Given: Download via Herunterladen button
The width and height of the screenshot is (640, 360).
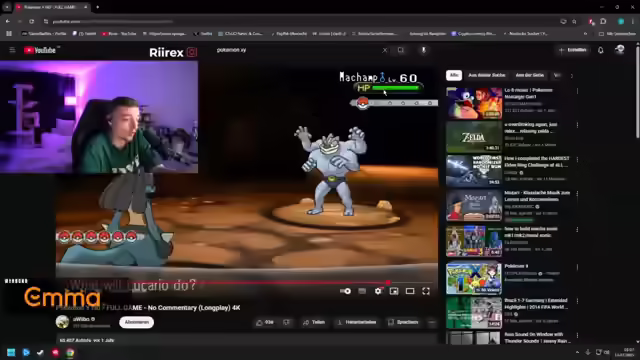Looking at the screenshot, I should click(x=357, y=322).
